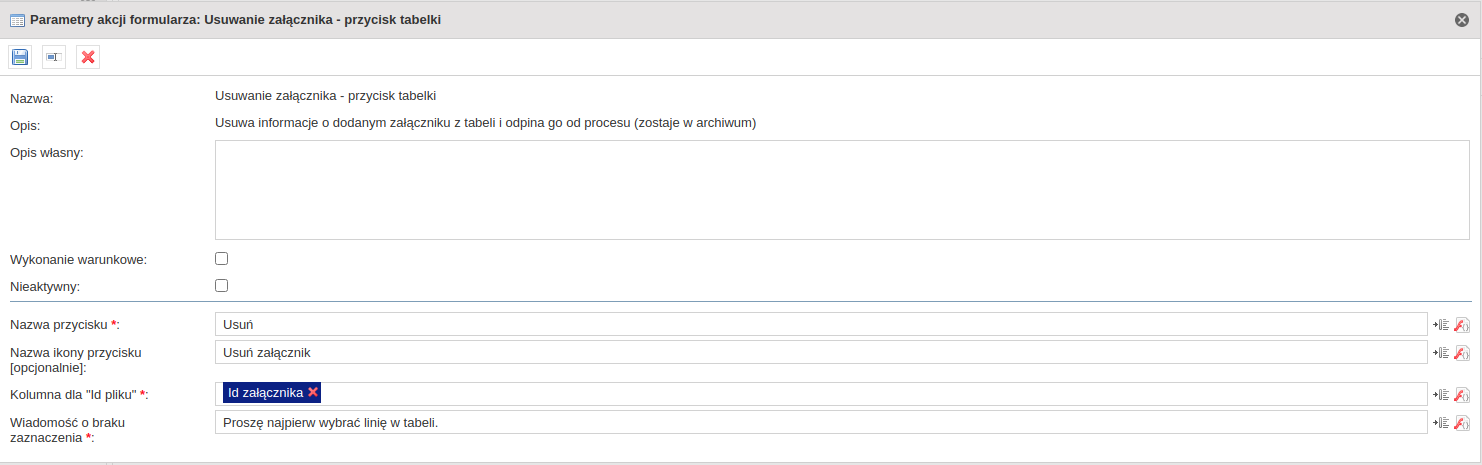The image size is (1482, 465).
Task: Click inside the Opis własny text area
Action: [x=842, y=190]
